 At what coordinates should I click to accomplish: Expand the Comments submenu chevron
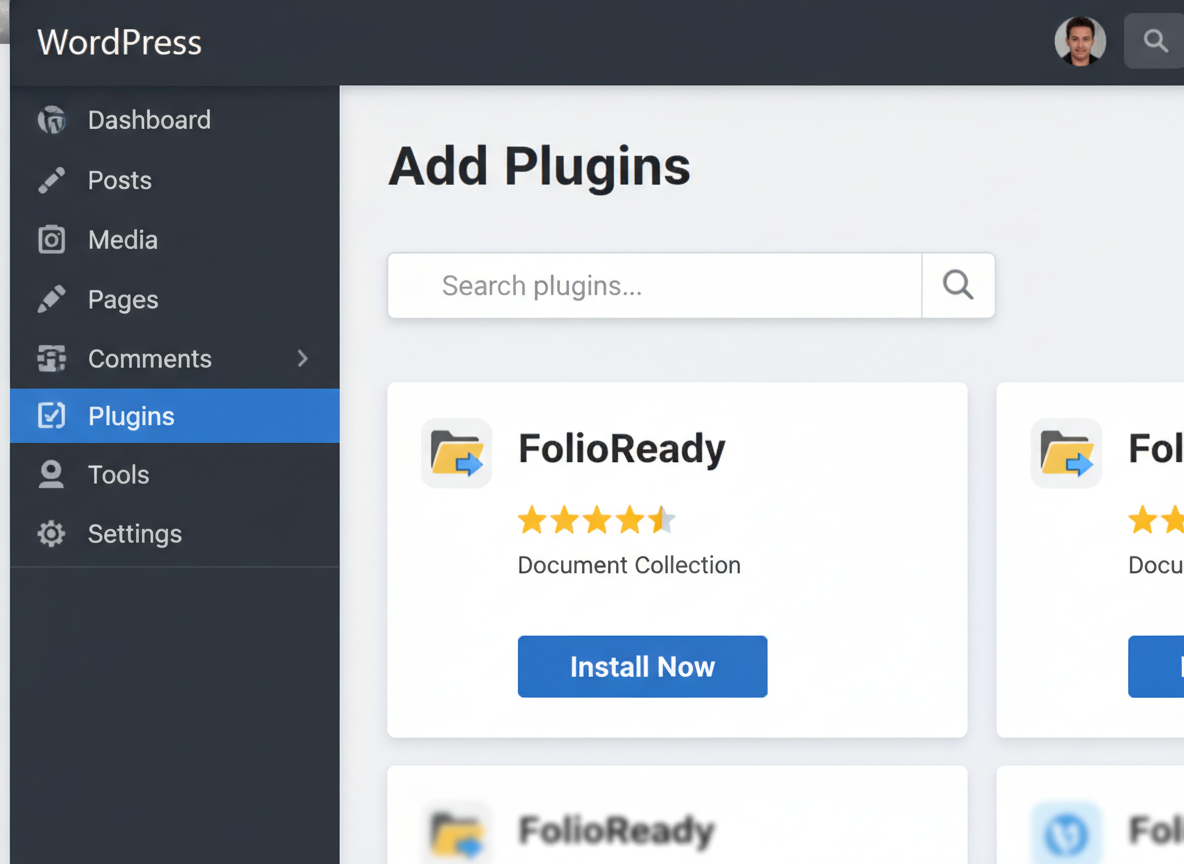tap(303, 358)
